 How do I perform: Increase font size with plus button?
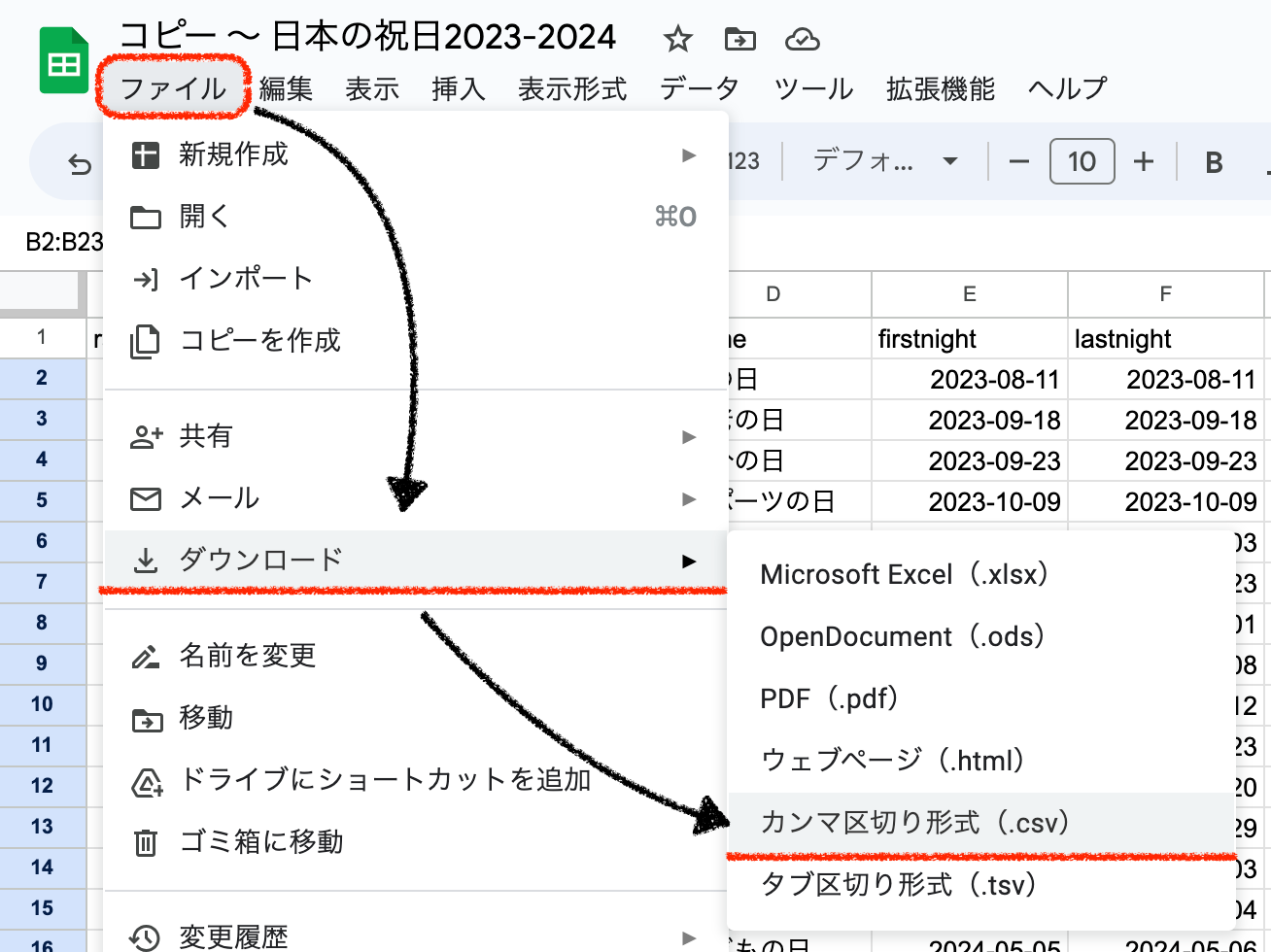pyautogui.click(x=1144, y=162)
